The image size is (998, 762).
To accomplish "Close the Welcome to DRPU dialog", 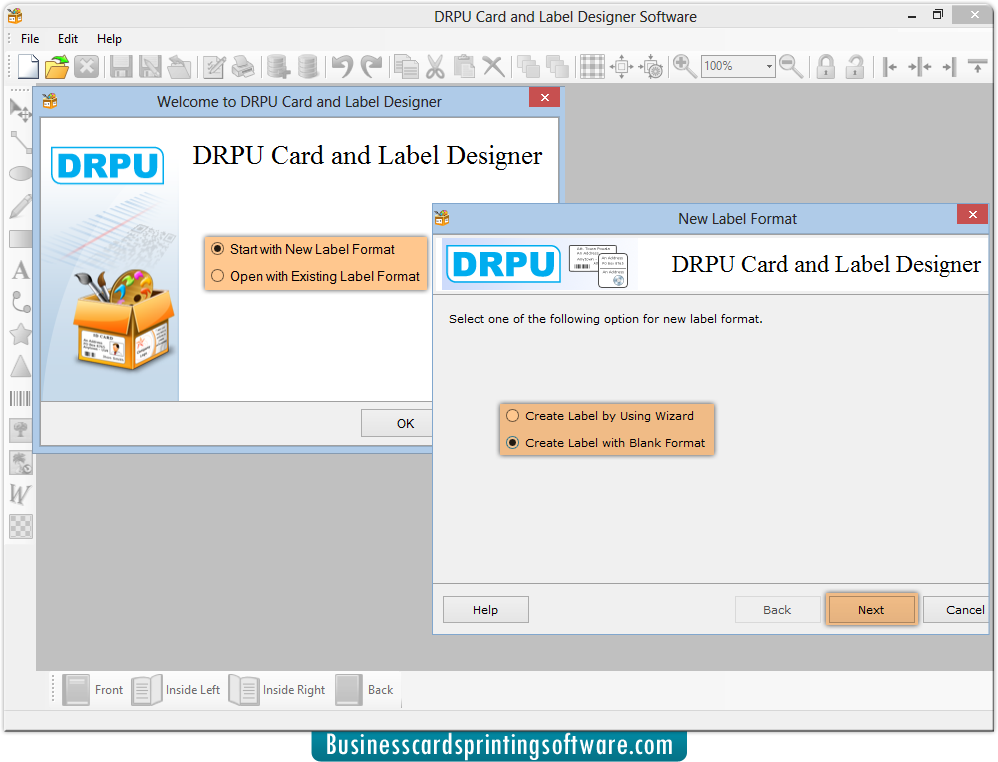I will [x=544, y=97].
